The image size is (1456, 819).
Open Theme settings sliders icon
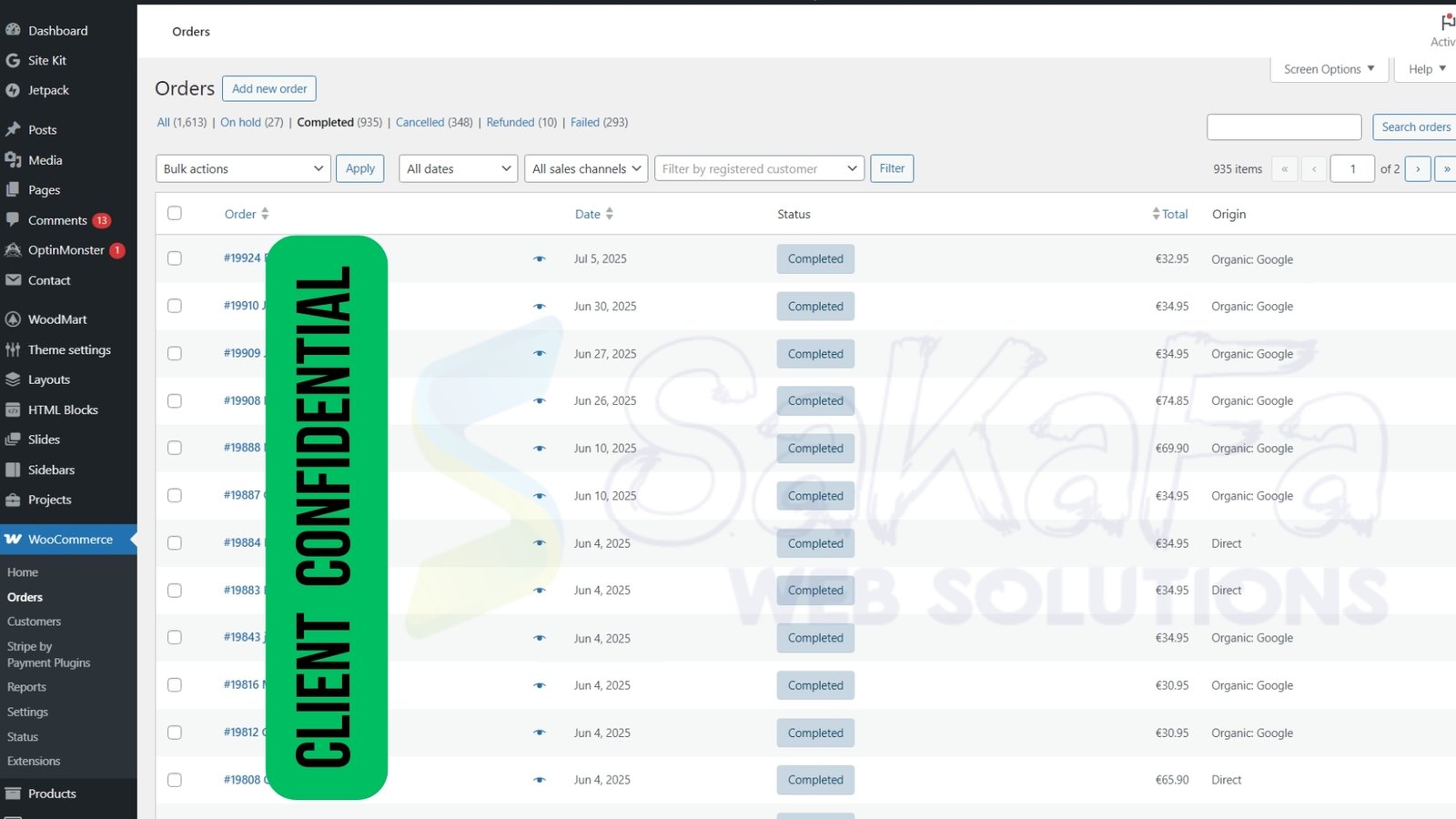click(x=13, y=349)
